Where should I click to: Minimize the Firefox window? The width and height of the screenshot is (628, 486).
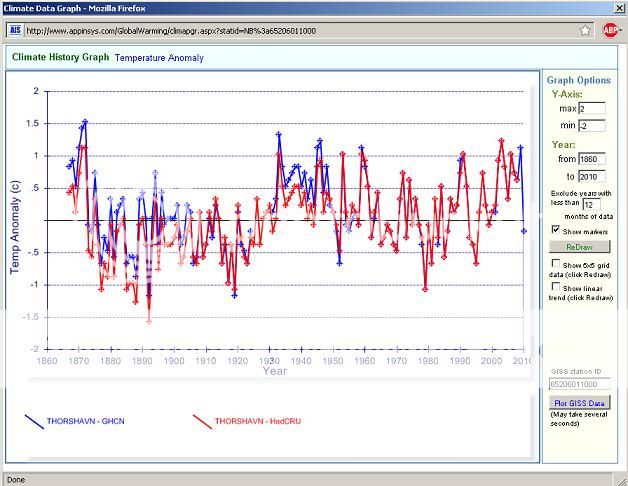point(584,8)
